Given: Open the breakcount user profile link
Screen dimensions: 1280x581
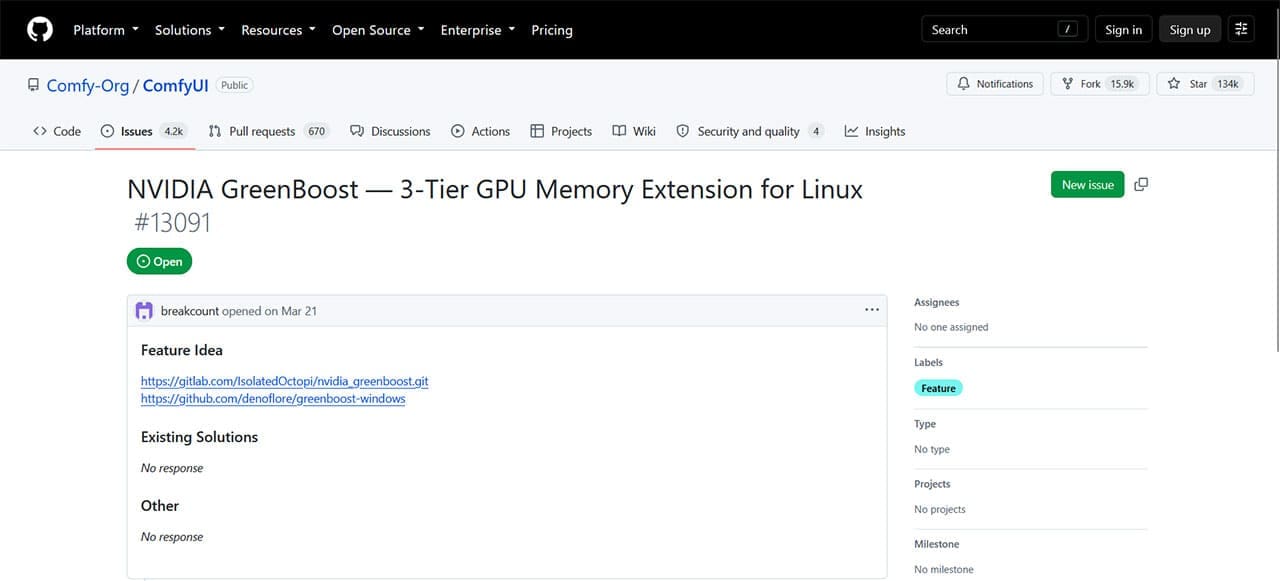Looking at the screenshot, I should [190, 311].
